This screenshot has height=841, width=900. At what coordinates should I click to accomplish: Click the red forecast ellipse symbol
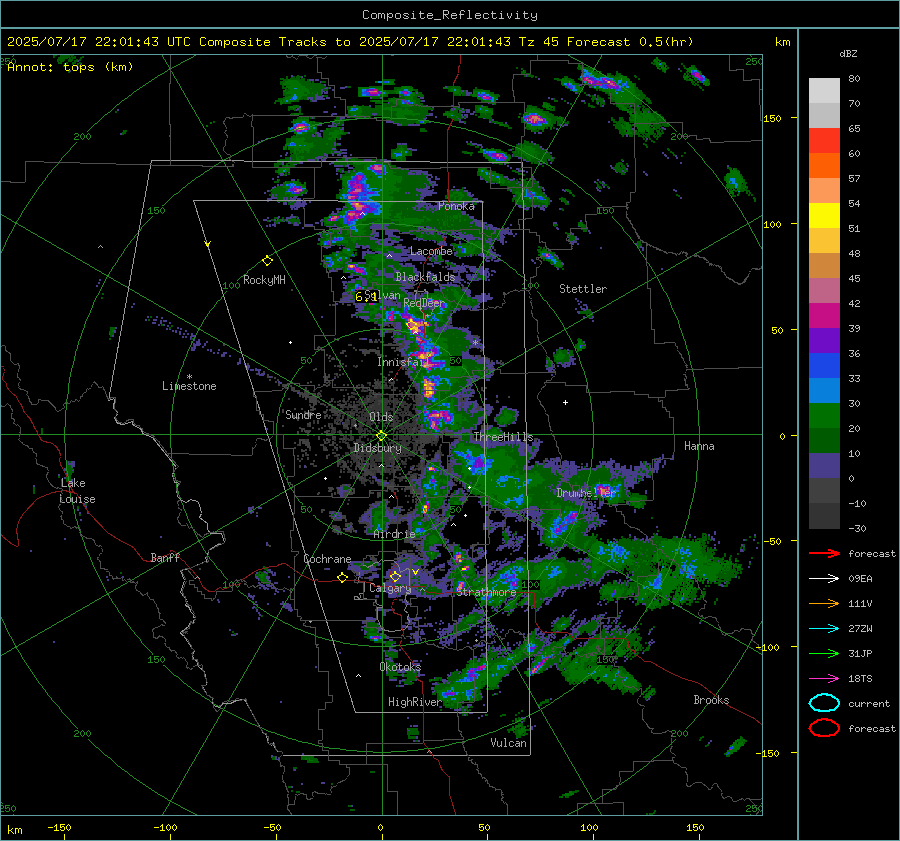[x=824, y=728]
